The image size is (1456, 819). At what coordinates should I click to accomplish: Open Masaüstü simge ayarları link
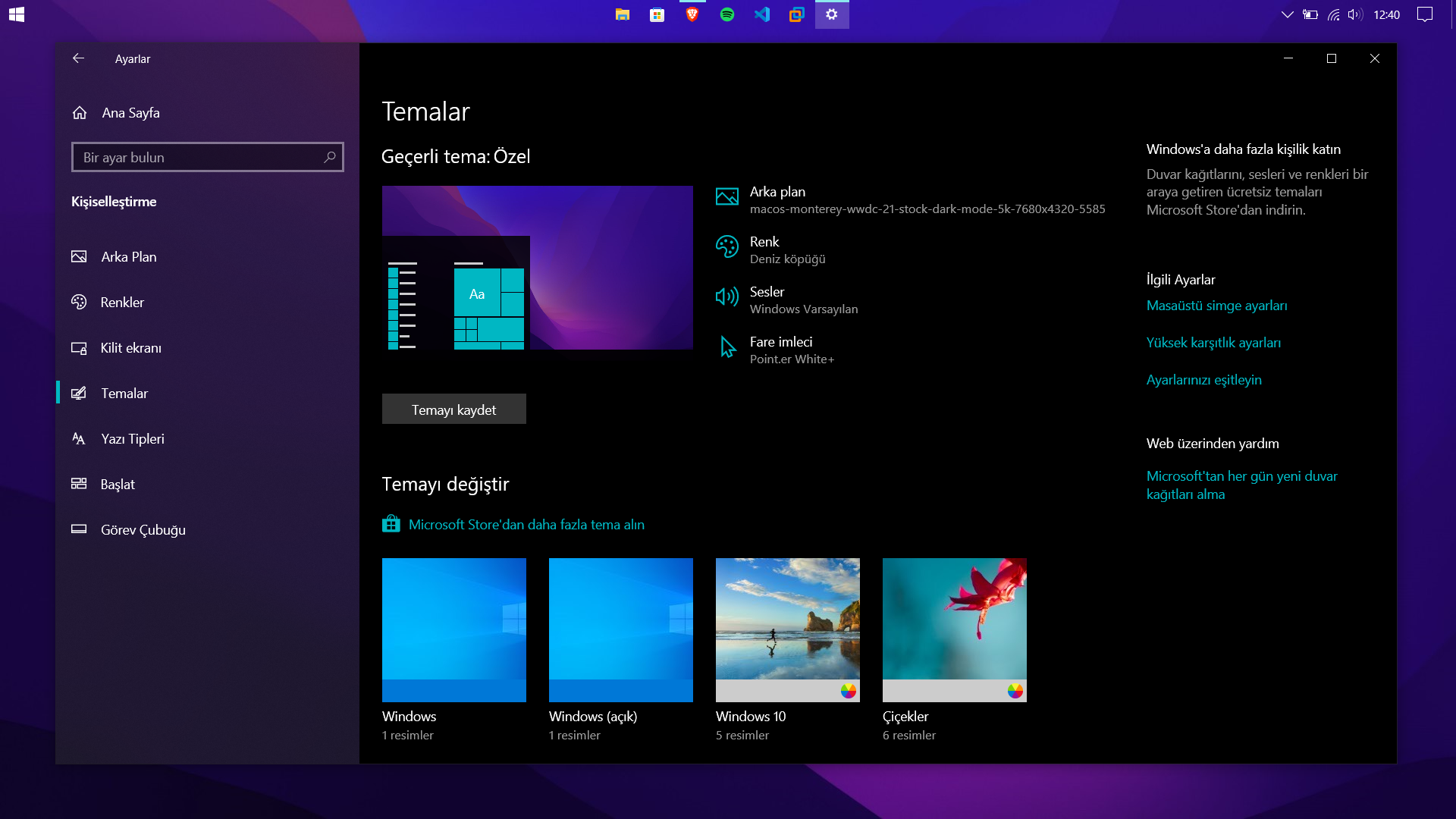pos(1216,306)
